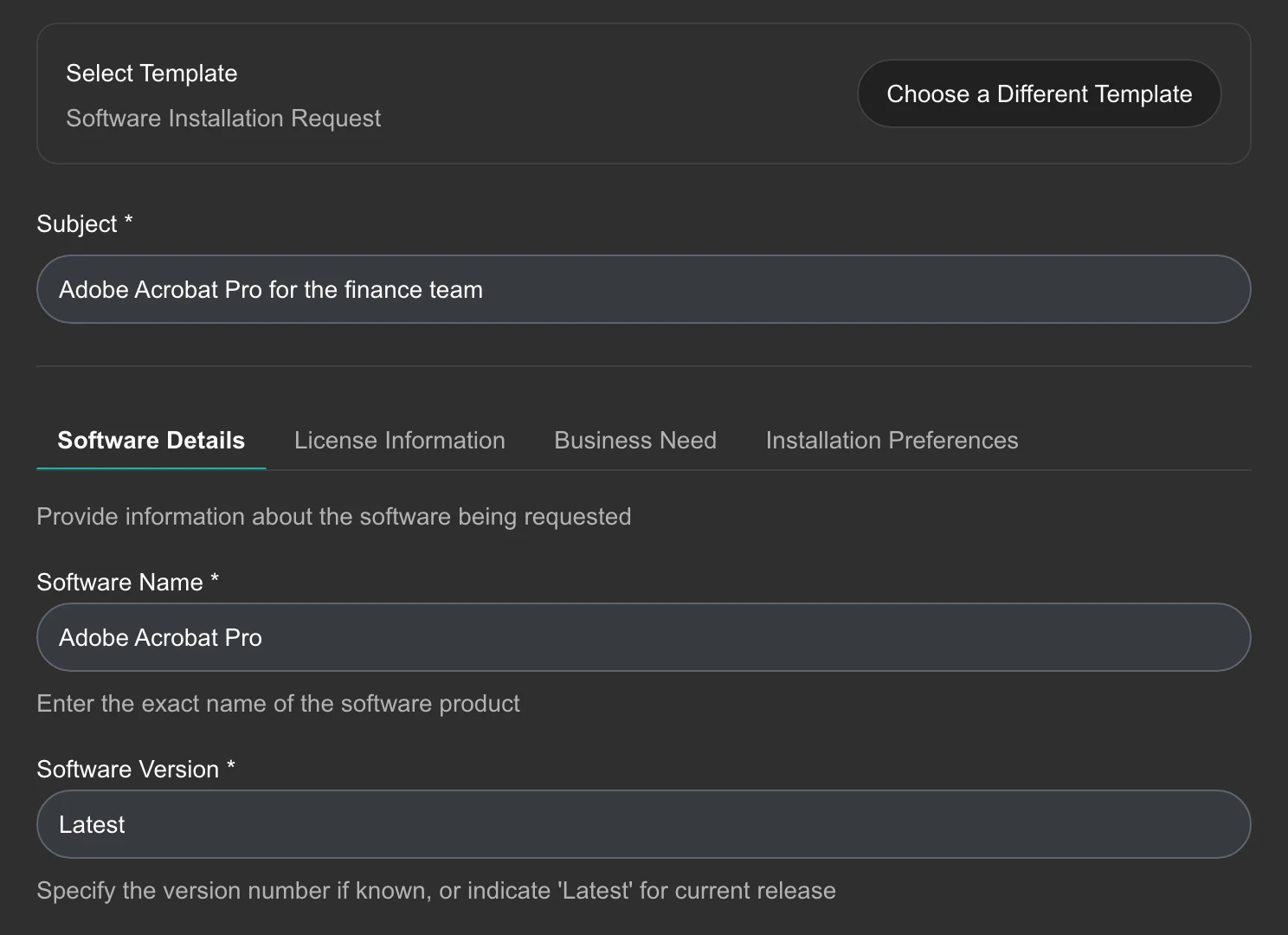Click the Subject field label
This screenshot has height=935, width=1288.
[x=77, y=224]
